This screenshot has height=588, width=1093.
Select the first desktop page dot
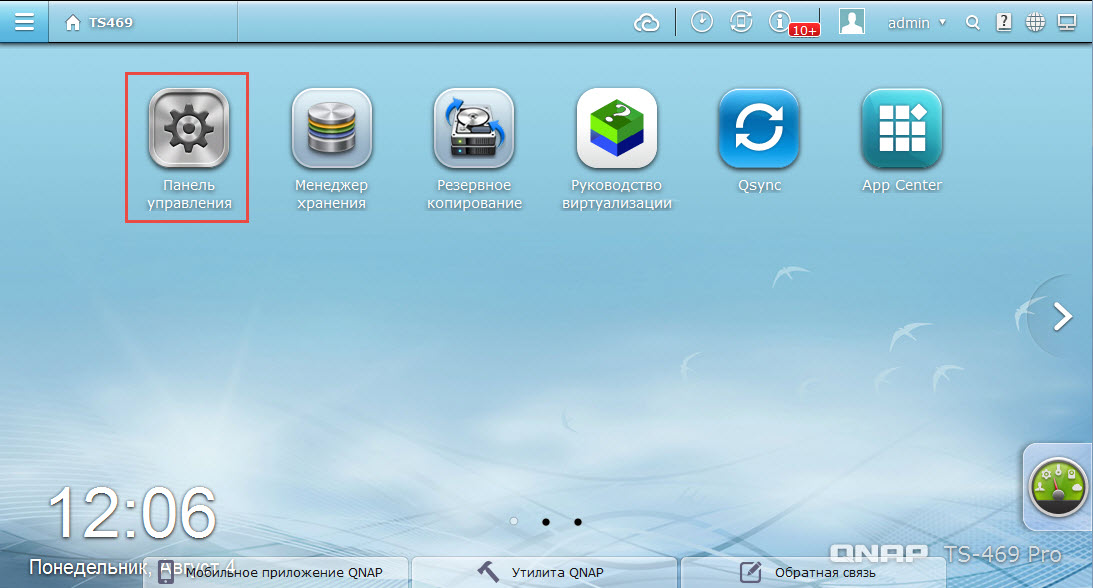click(x=514, y=521)
